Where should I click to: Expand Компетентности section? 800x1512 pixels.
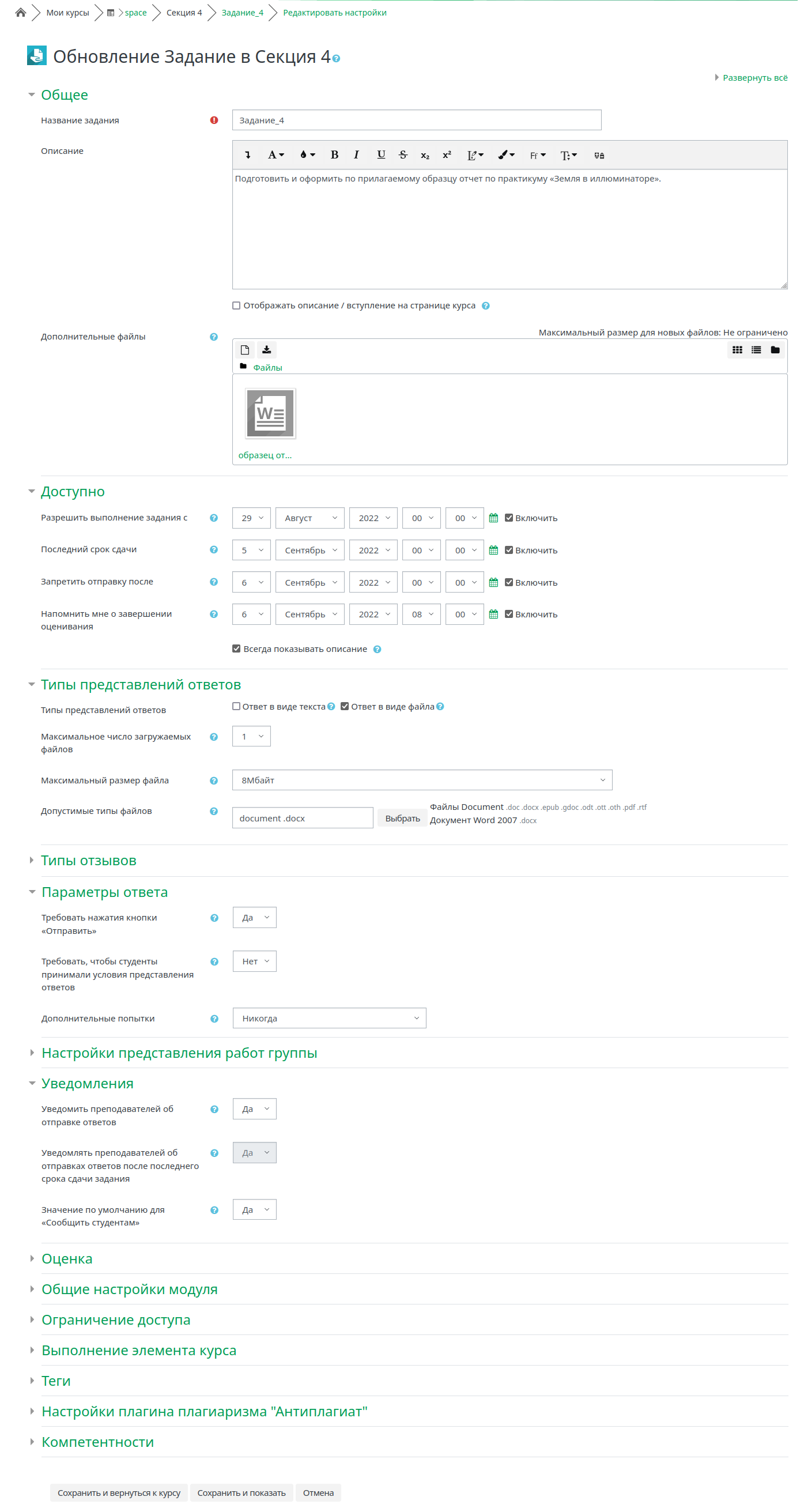point(97,1442)
